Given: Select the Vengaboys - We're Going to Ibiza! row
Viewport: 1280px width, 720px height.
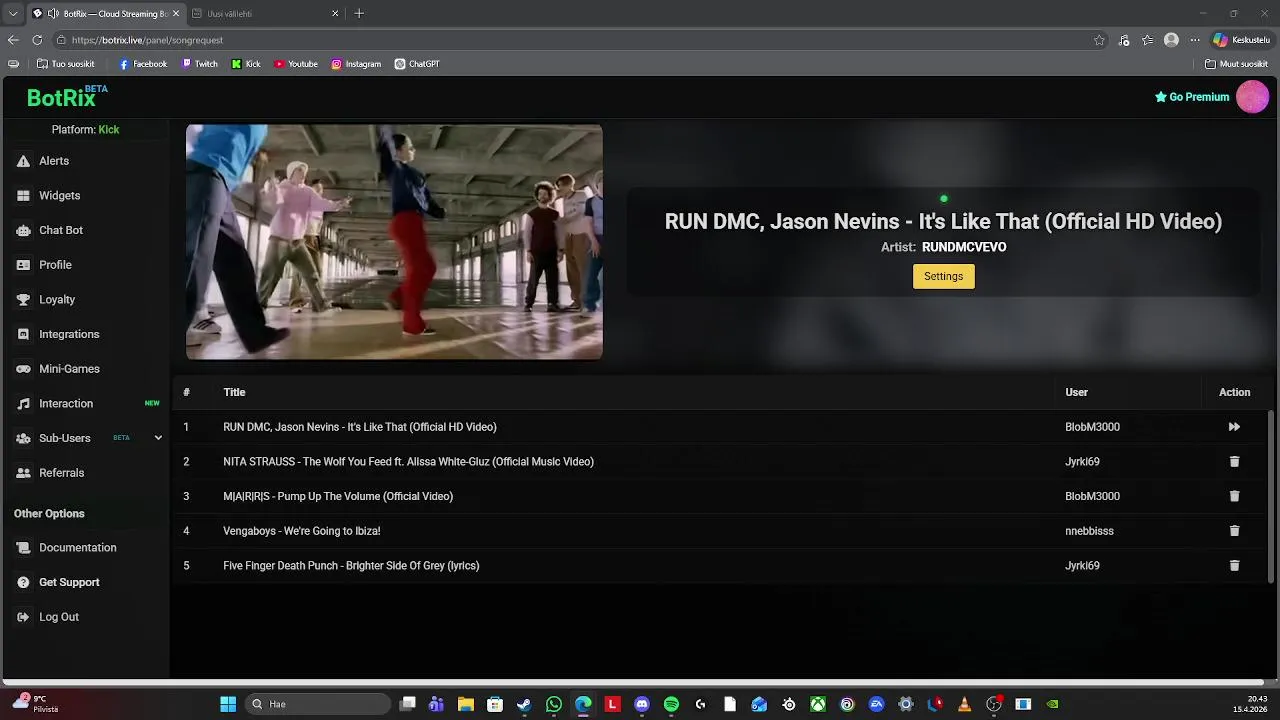Looking at the screenshot, I should (720, 531).
